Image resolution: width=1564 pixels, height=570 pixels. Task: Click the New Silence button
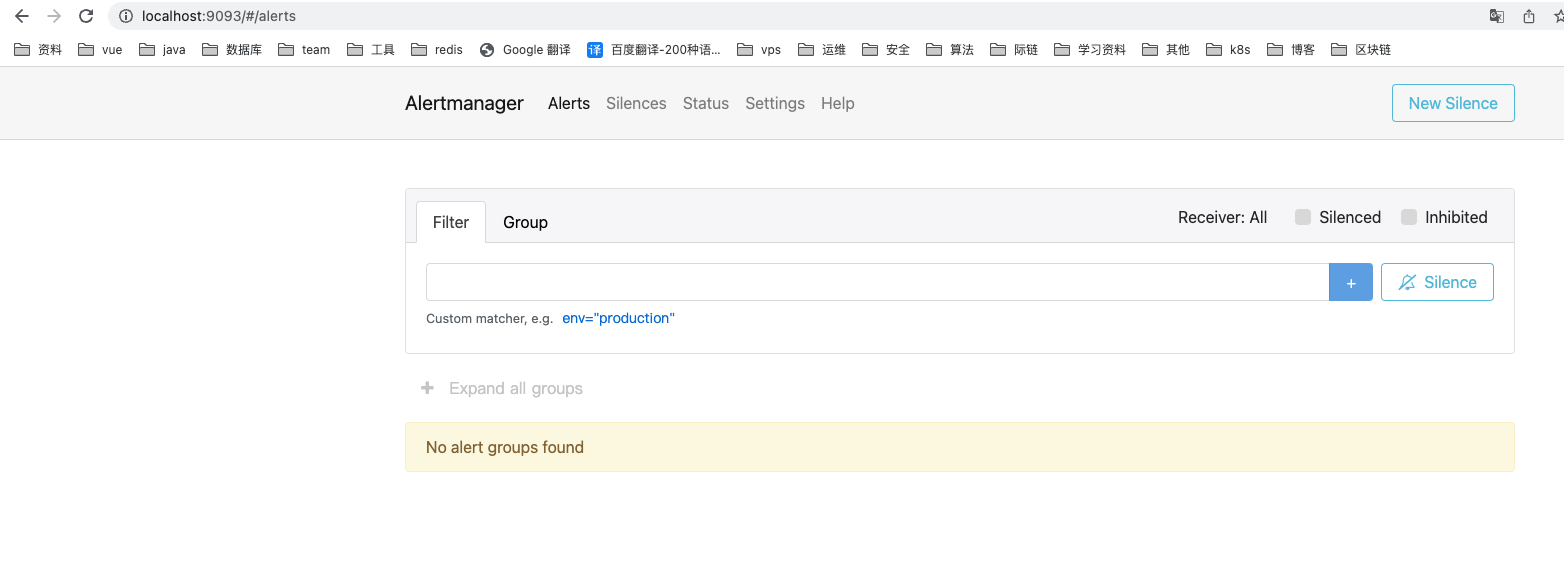click(x=1452, y=103)
